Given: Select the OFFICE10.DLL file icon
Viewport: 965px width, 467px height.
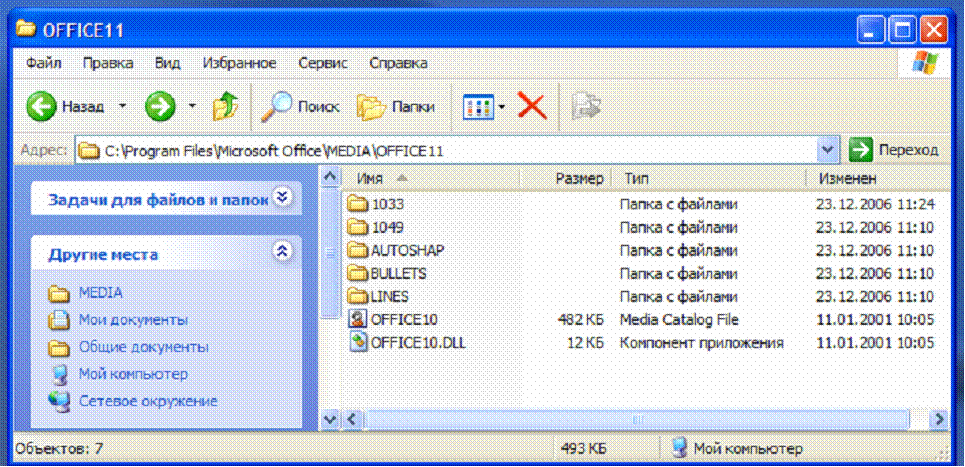Looking at the screenshot, I should click(357, 342).
